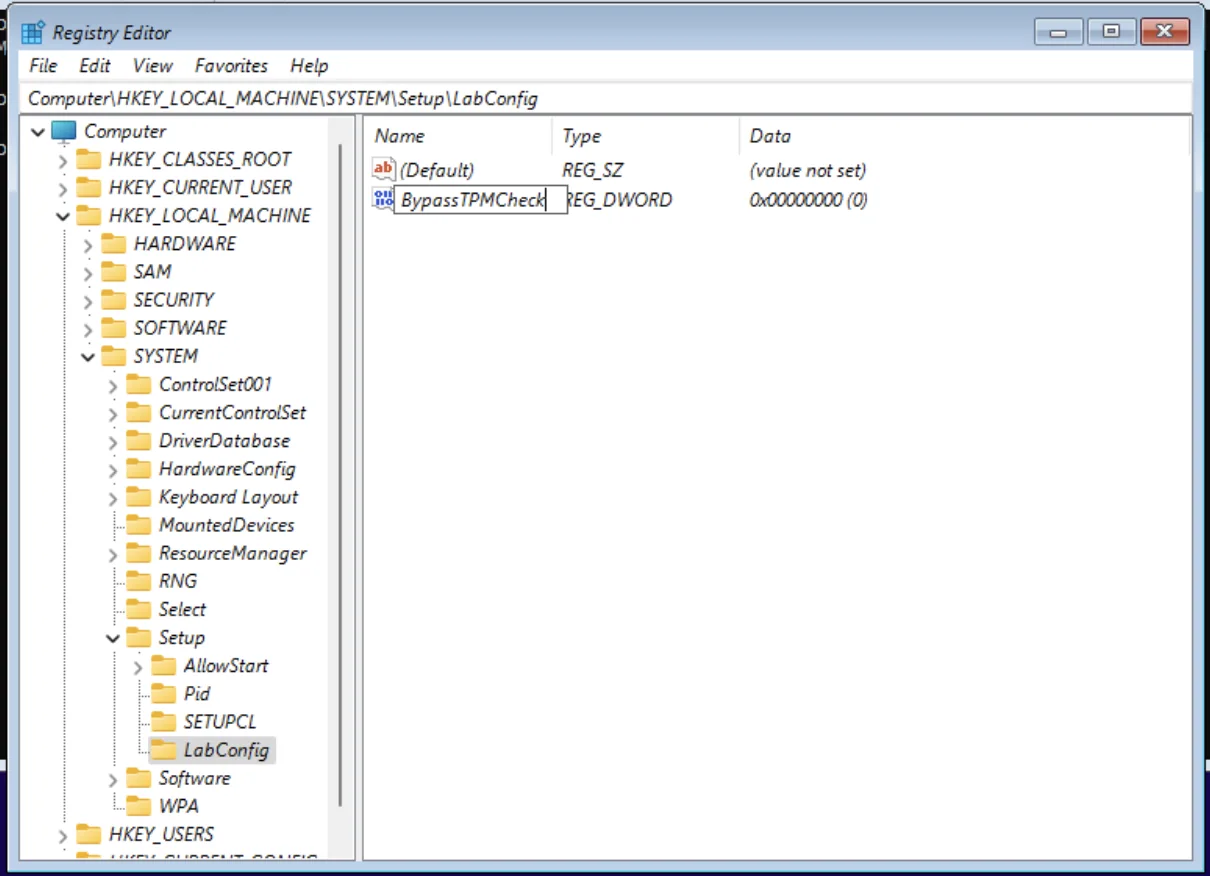Click the SECURITY folder icon
Image resolution: width=1210 pixels, height=876 pixels.
115,300
